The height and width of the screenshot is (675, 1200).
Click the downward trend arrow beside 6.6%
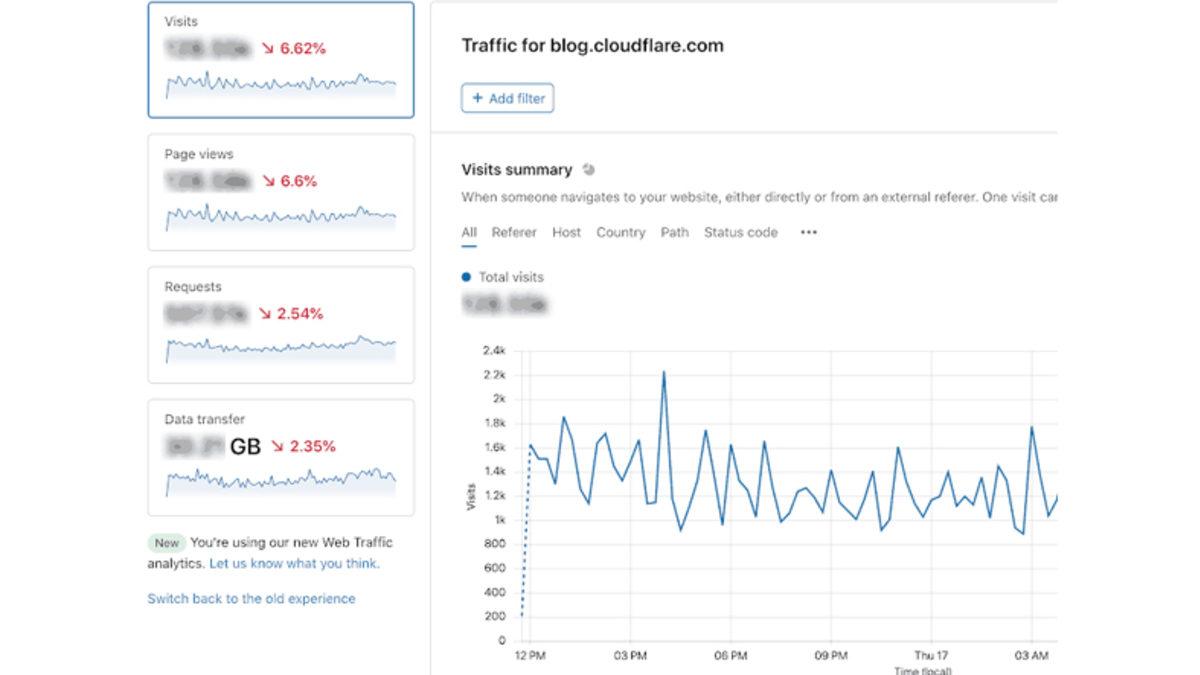click(x=269, y=180)
